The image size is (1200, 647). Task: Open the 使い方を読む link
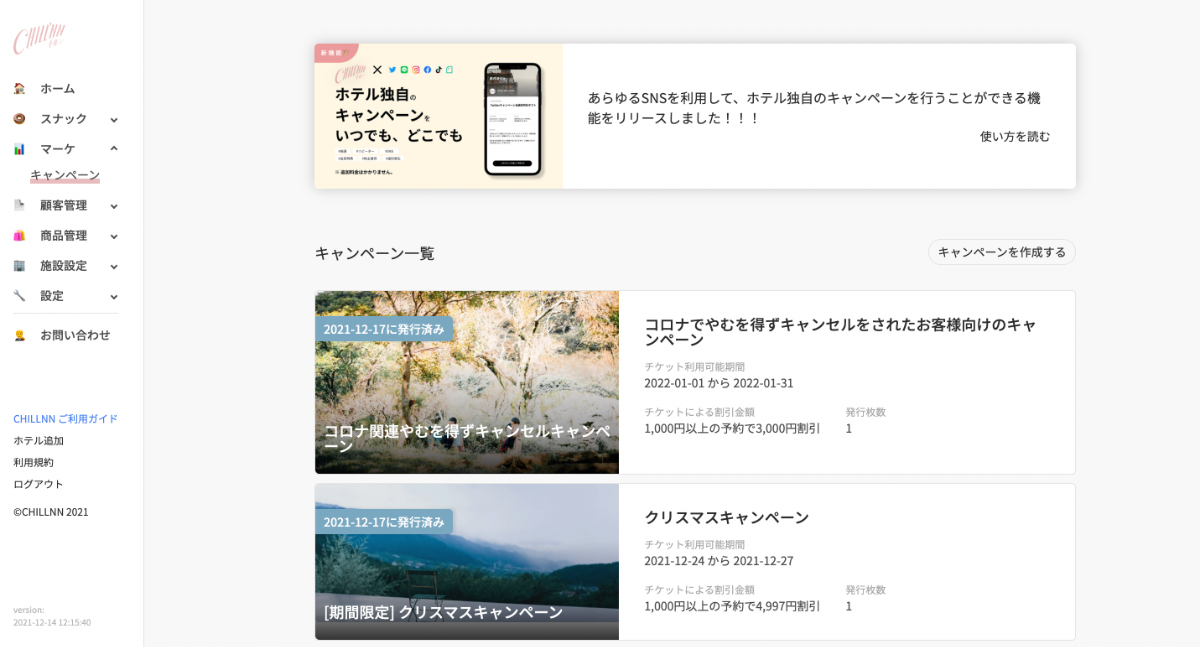(1014, 137)
